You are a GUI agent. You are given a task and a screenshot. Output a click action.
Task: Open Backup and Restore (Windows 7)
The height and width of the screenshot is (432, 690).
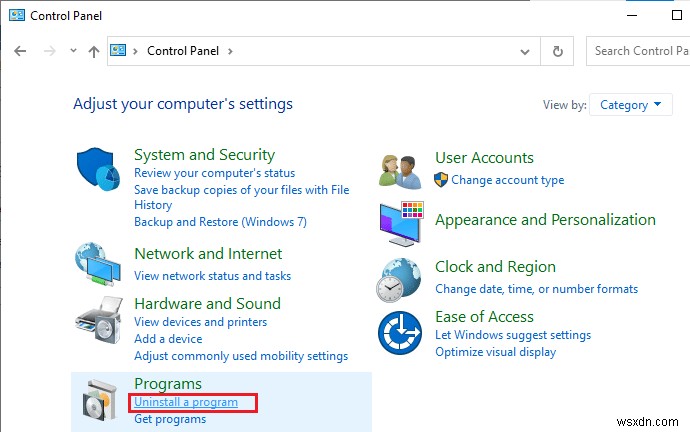pyautogui.click(x=220, y=221)
